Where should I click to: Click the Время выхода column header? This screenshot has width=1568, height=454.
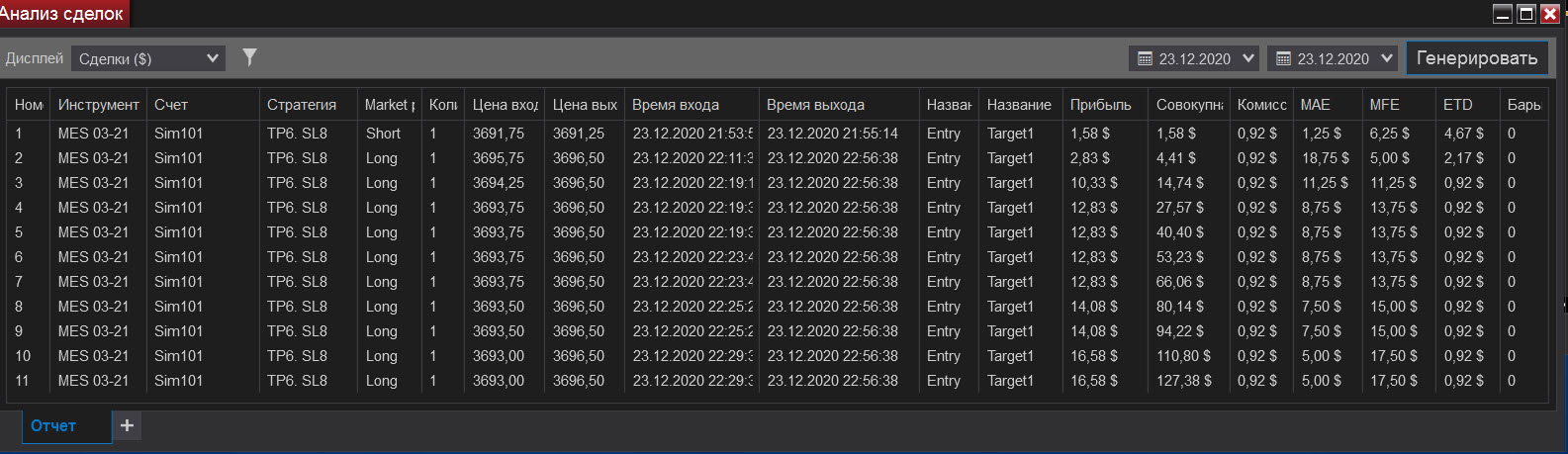[x=815, y=105]
